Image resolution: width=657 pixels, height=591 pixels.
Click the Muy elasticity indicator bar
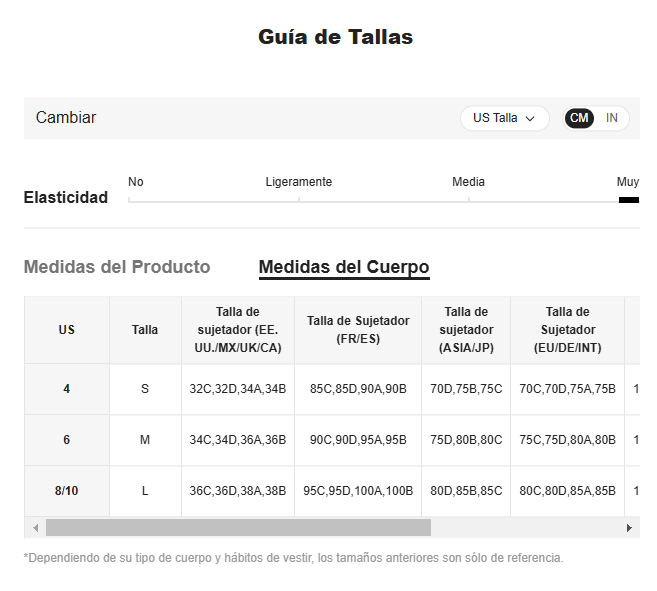629,200
